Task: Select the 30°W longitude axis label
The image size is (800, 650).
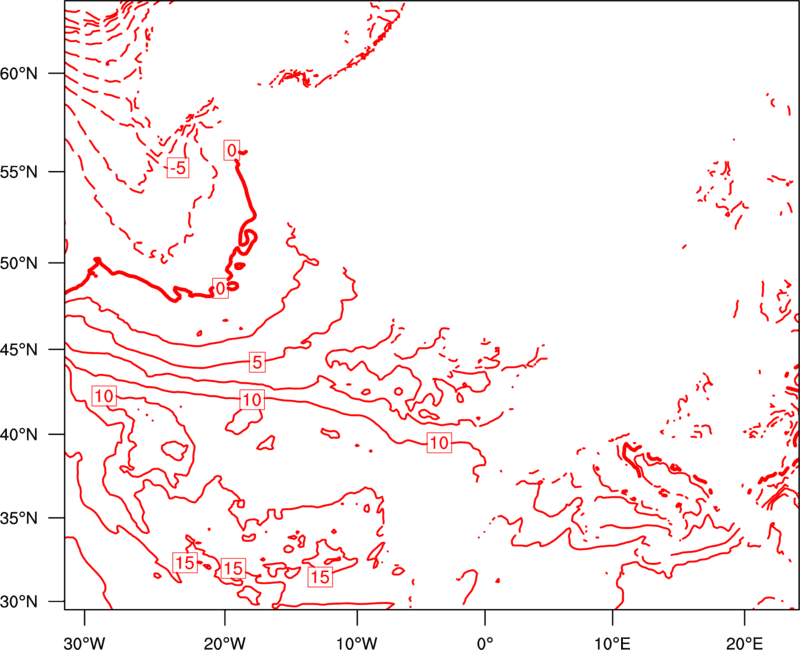Action: [x=84, y=643]
